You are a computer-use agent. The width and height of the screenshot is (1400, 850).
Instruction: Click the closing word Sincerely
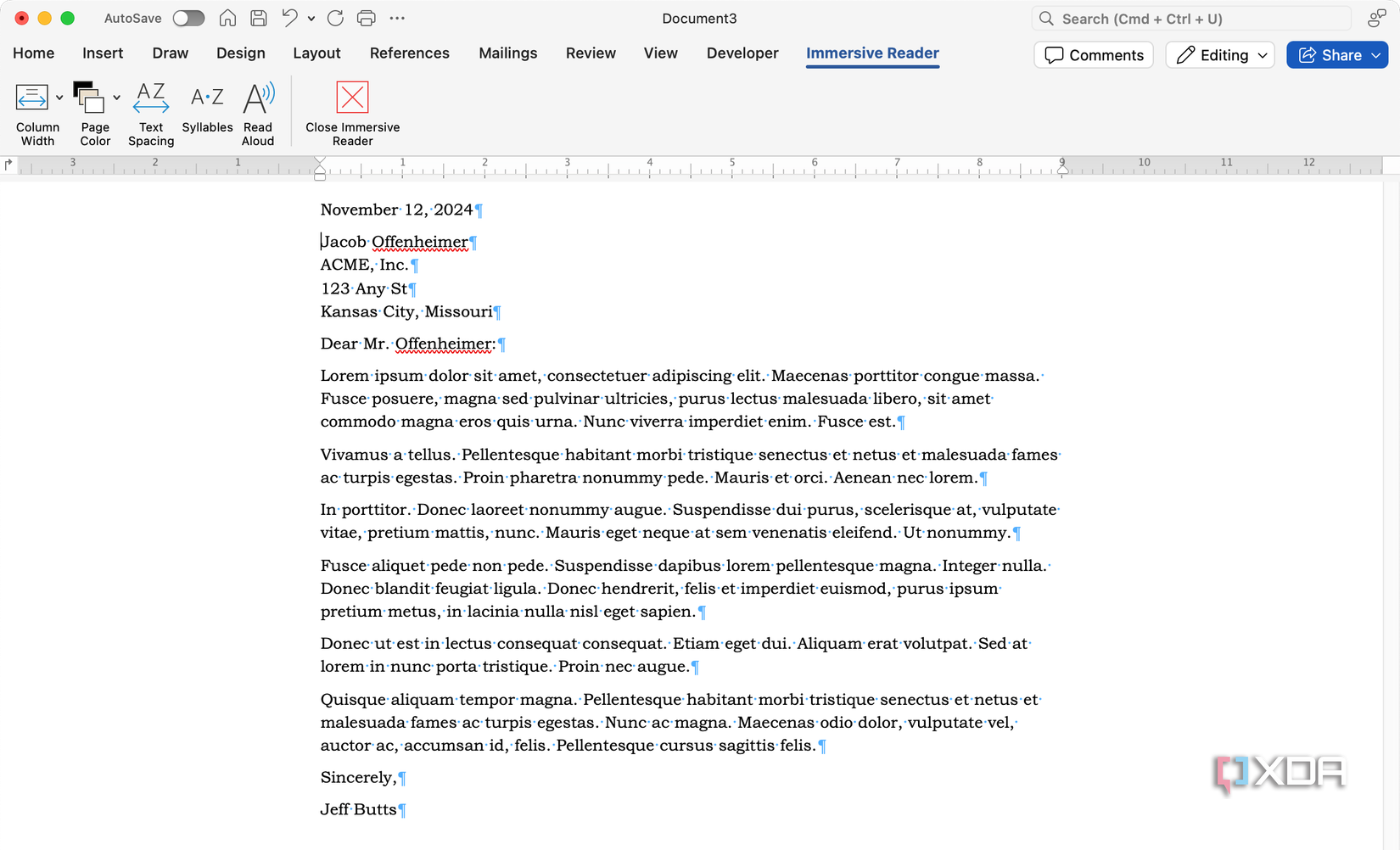coord(359,777)
